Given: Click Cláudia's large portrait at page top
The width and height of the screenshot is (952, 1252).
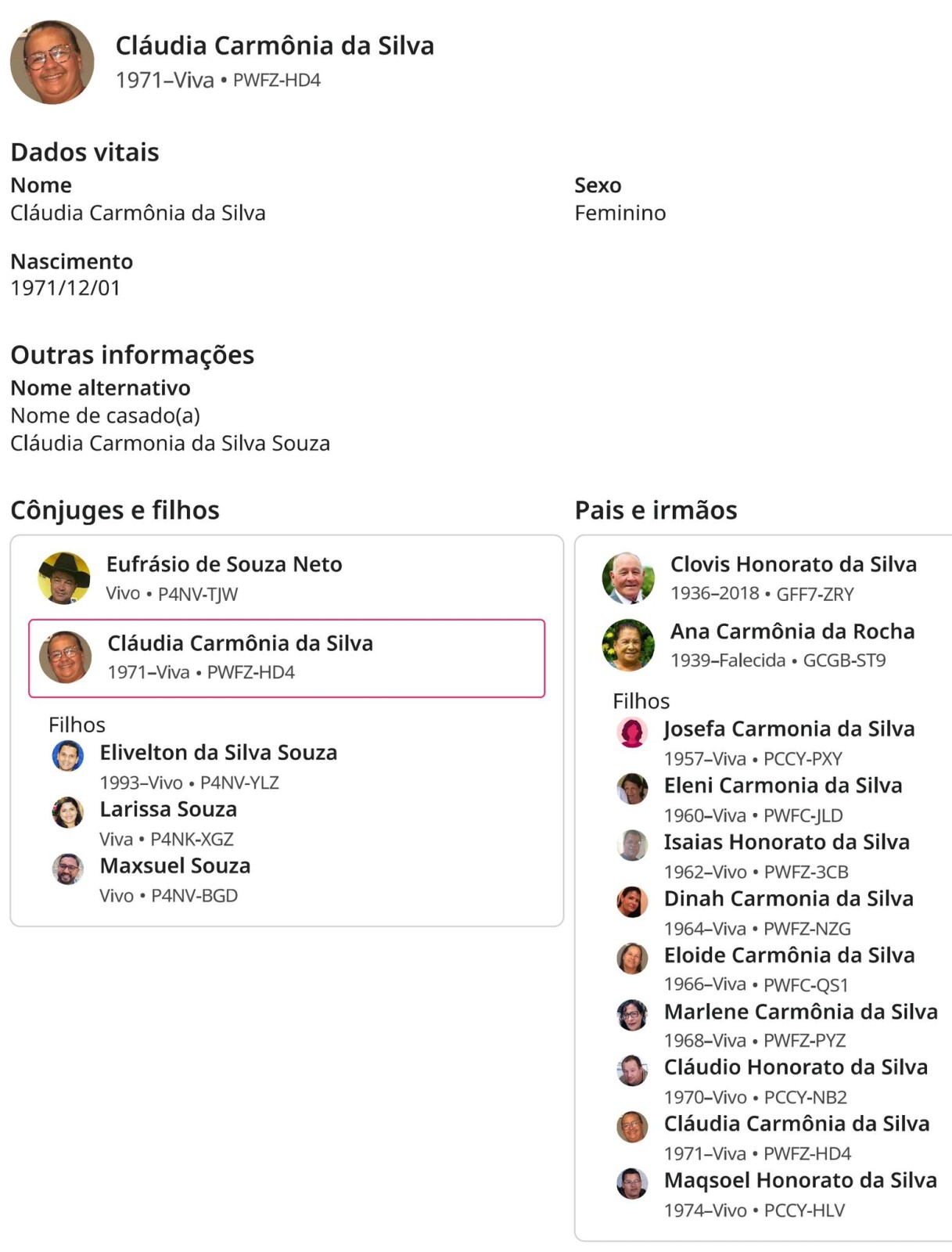Looking at the screenshot, I should [x=52, y=63].
